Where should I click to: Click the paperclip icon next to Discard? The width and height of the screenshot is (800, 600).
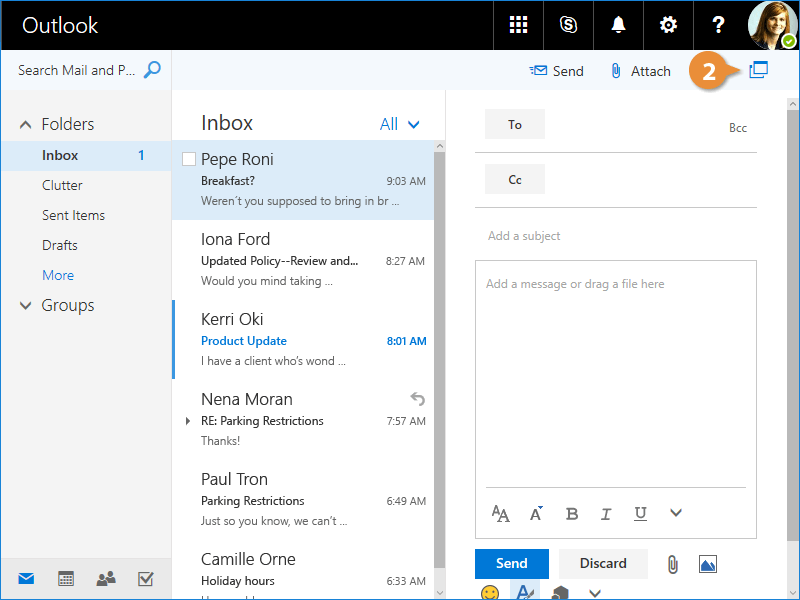pos(672,564)
